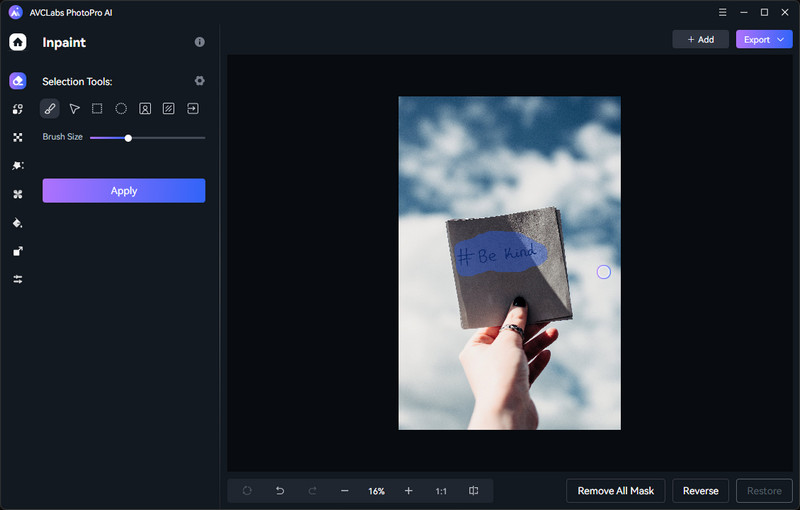Open Selection Tools settings gear
The image size is (800, 510).
point(199,81)
